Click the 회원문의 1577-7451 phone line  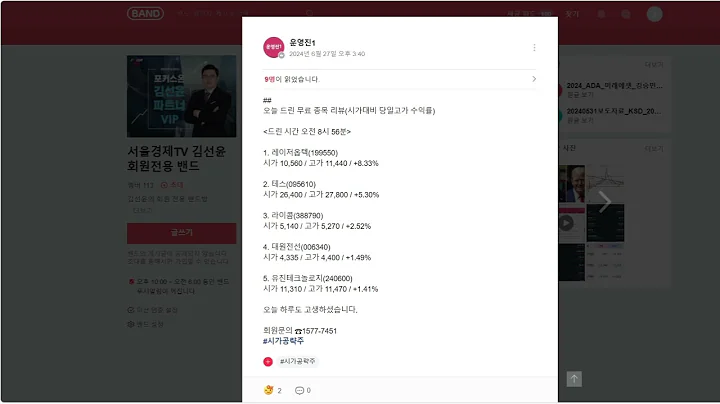coord(300,331)
